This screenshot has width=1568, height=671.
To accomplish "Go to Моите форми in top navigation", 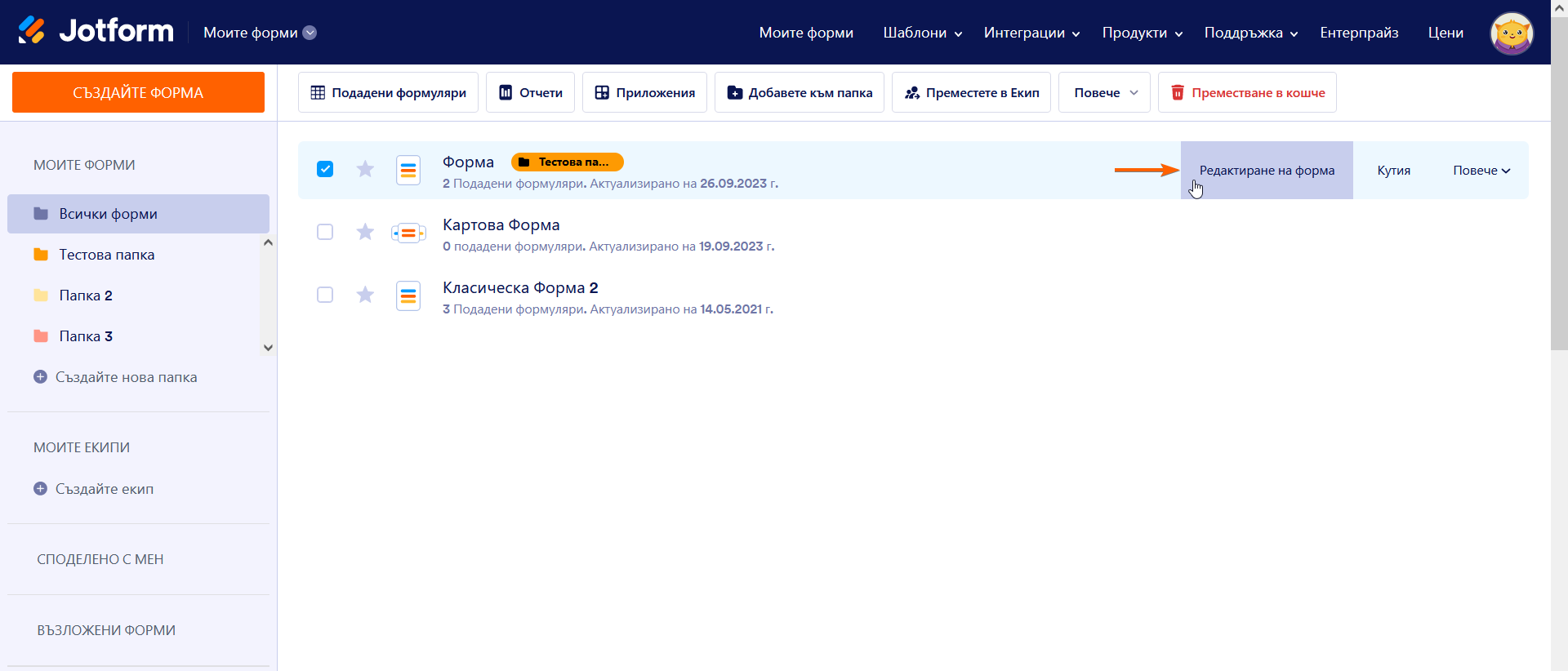I will click(806, 33).
